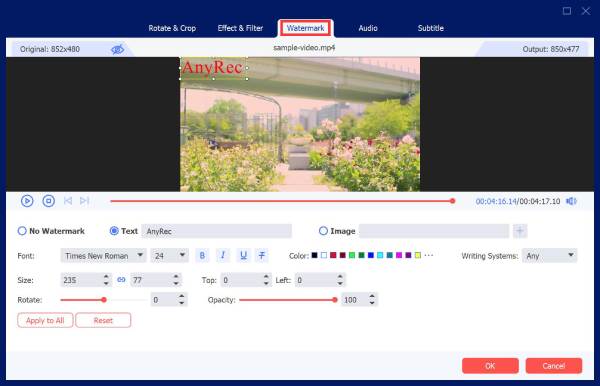Click the Cancel button
The height and width of the screenshot is (386, 600).
point(554,366)
